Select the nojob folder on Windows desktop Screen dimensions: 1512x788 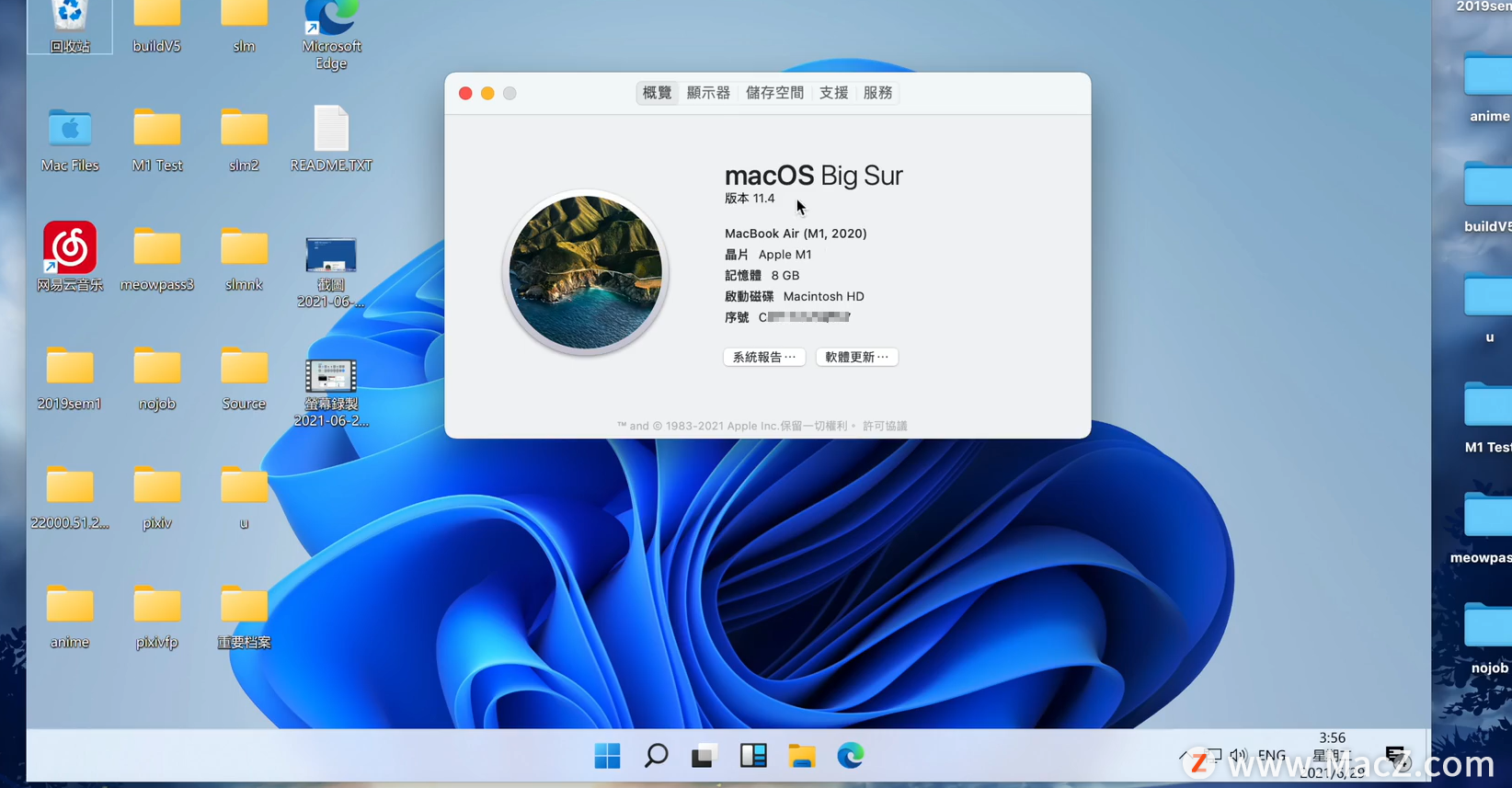click(156, 378)
